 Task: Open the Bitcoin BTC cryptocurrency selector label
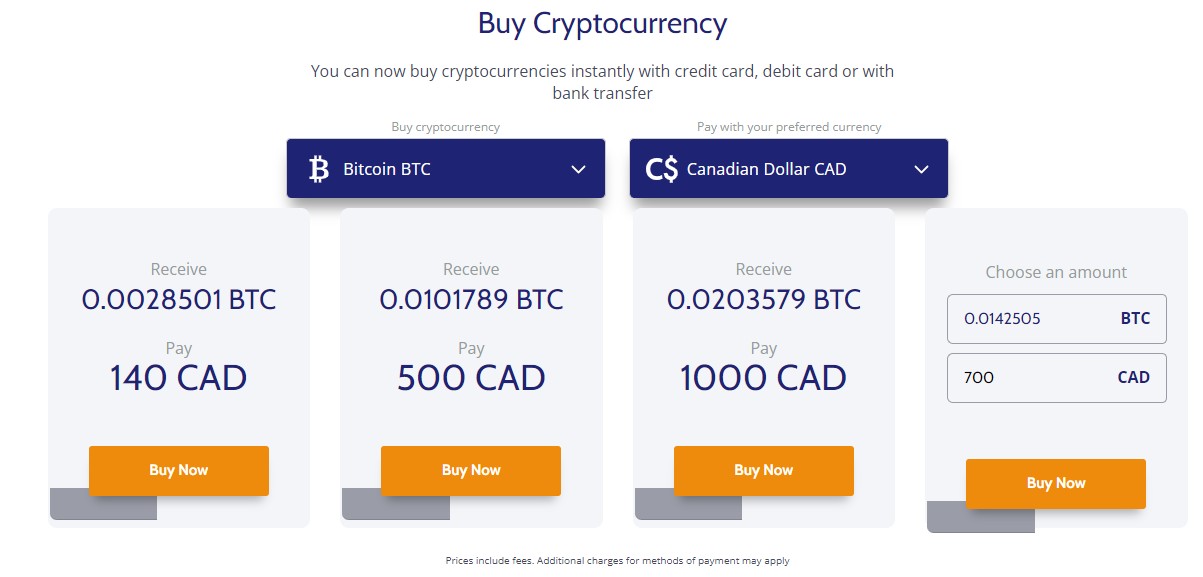coord(387,169)
